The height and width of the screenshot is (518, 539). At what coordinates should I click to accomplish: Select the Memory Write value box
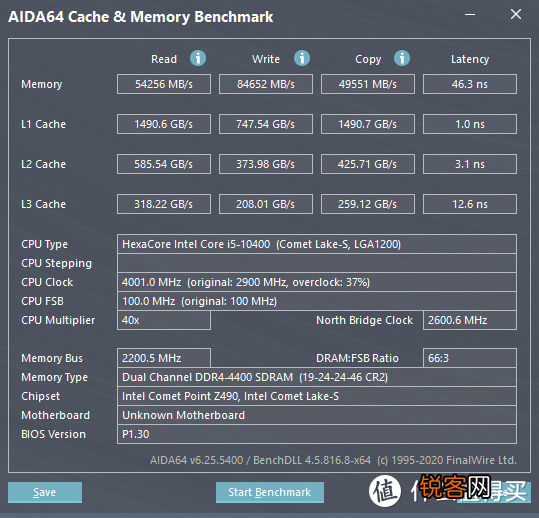point(266,84)
